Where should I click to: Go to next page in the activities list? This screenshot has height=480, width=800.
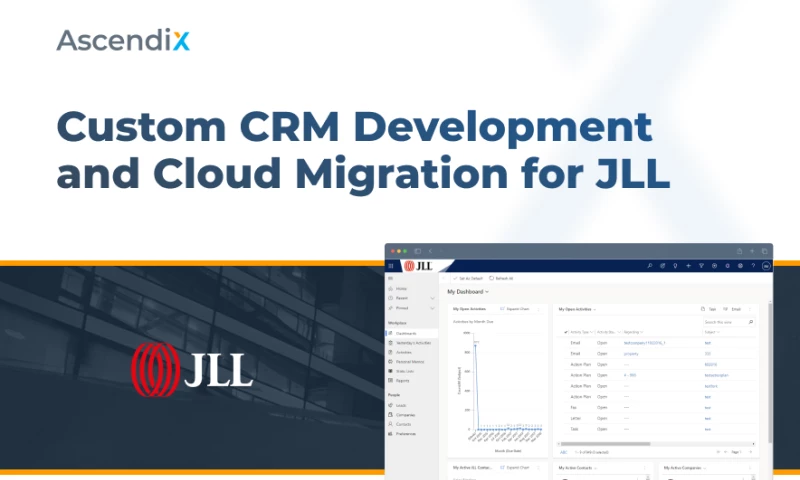[751, 452]
